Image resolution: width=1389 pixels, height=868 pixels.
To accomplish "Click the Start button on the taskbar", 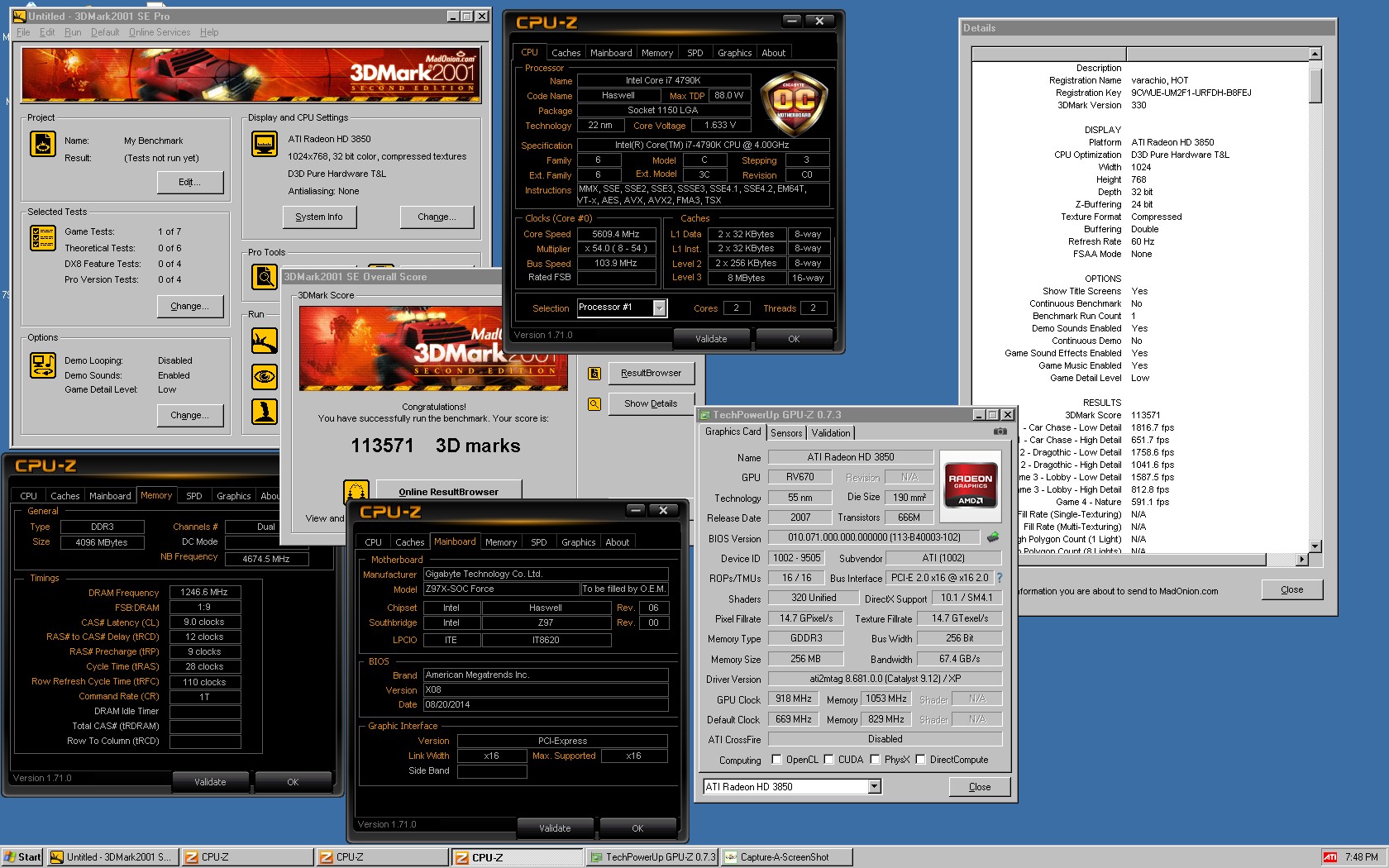I will (x=22, y=857).
